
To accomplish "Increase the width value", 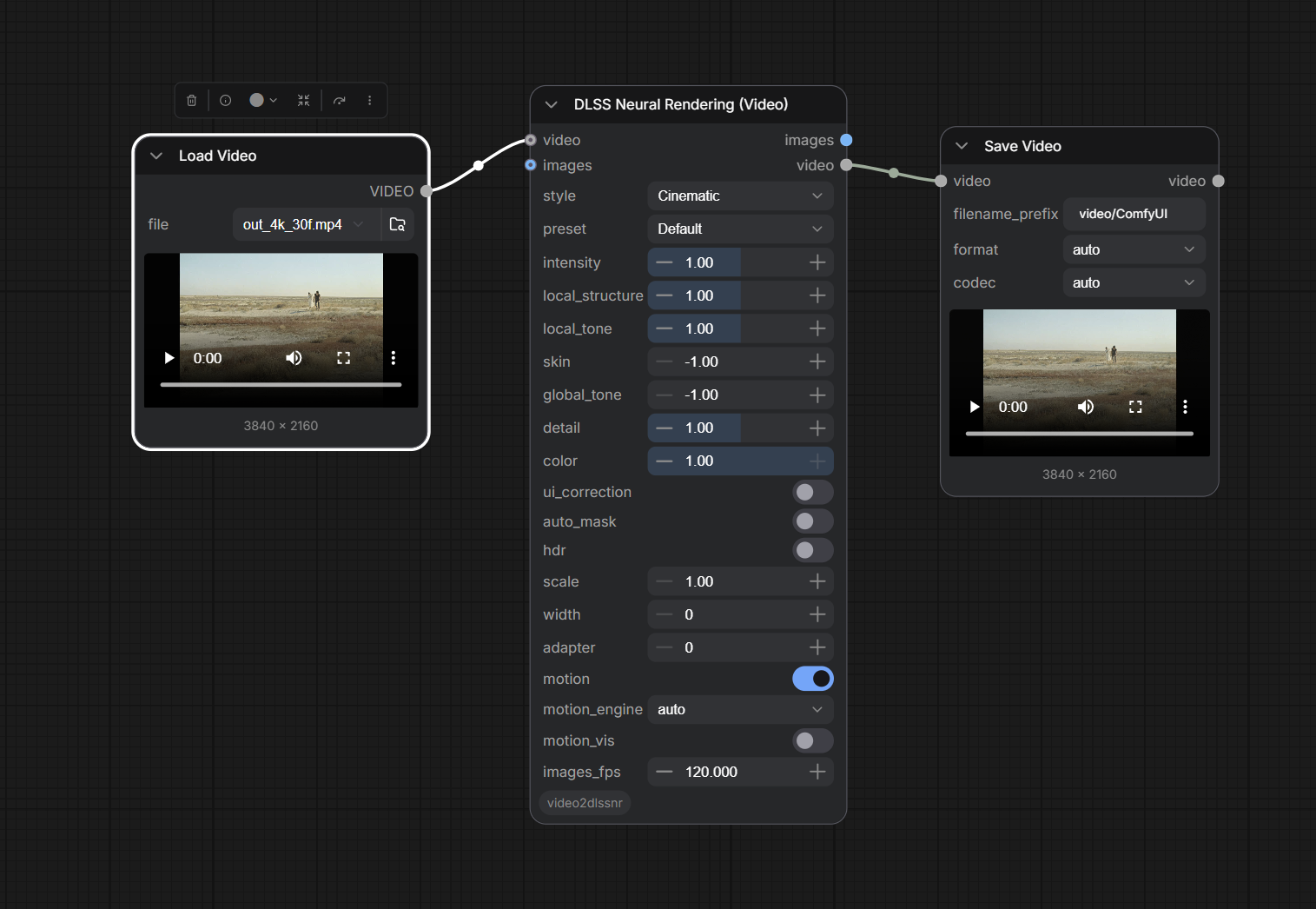I will [x=817, y=614].
